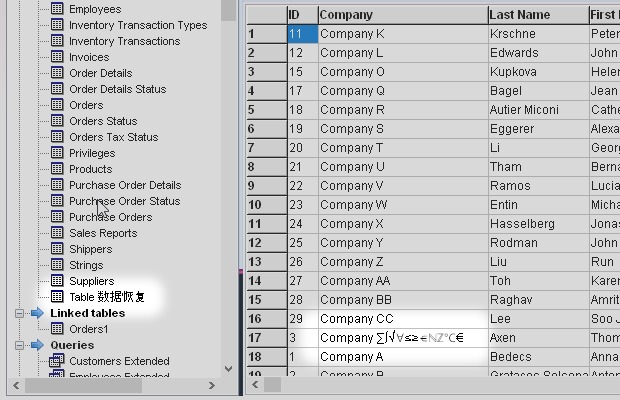Click the Invoices table icon
Viewport: 620px width, 400px height.
tap(57, 57)
